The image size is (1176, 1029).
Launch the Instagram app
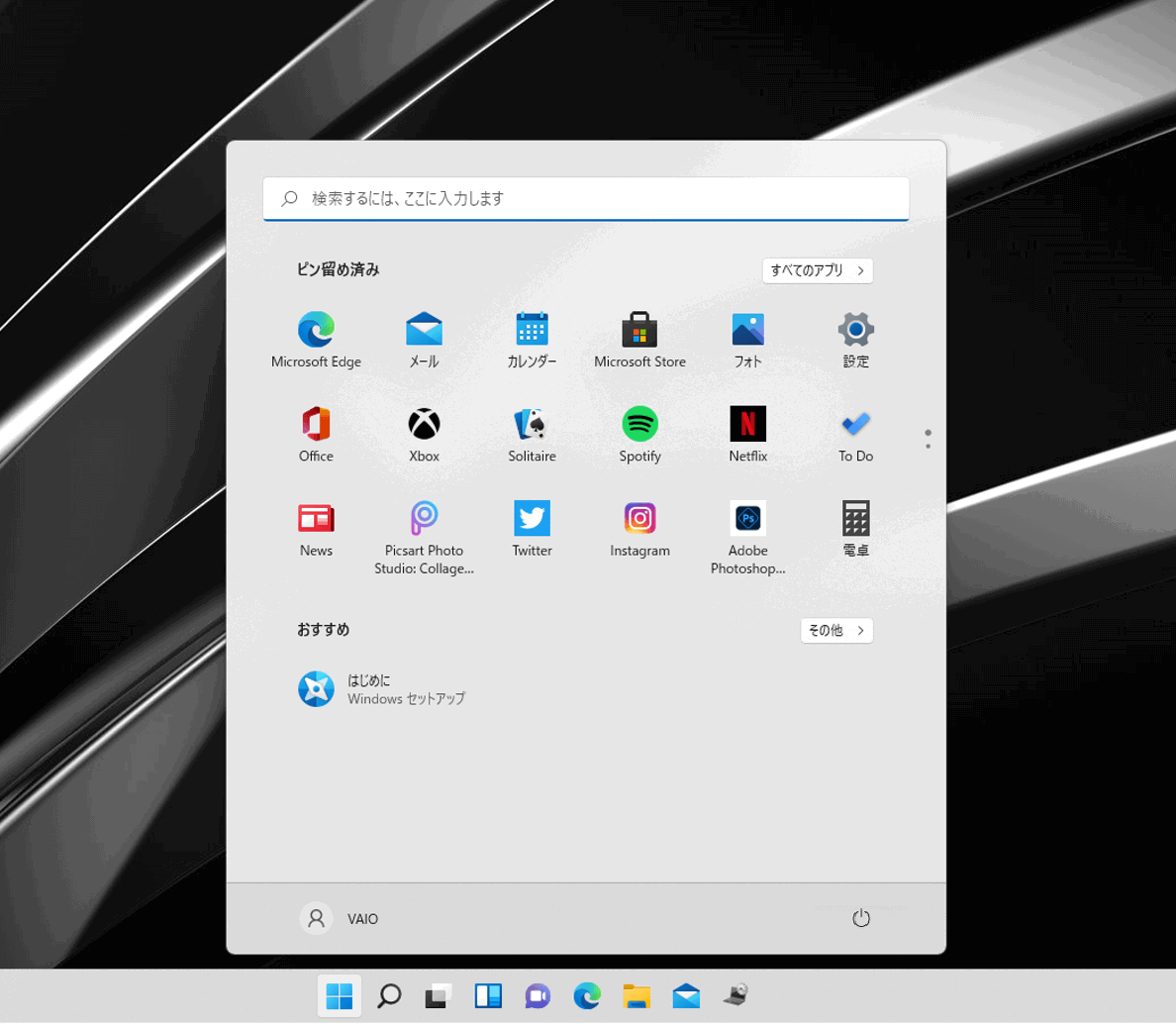pyautogui.click(x=639, y=529)
